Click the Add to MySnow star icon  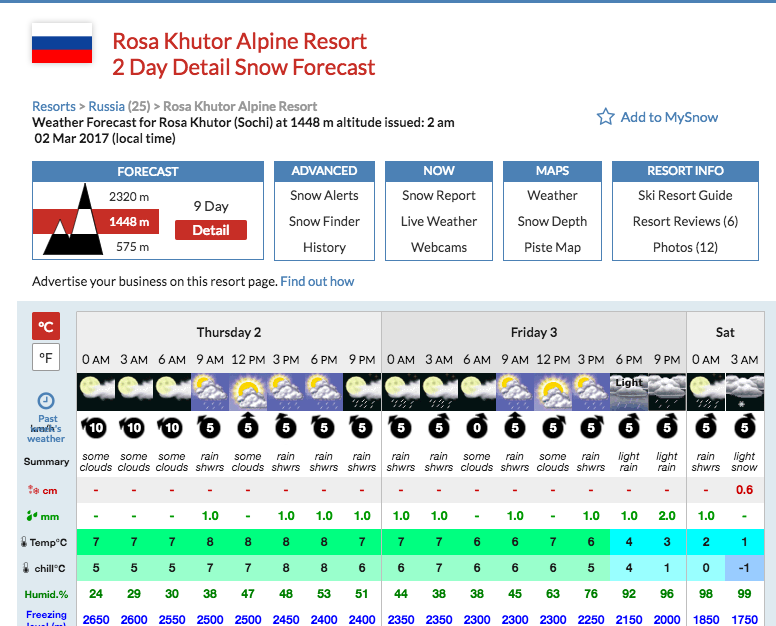pos(605,117)
